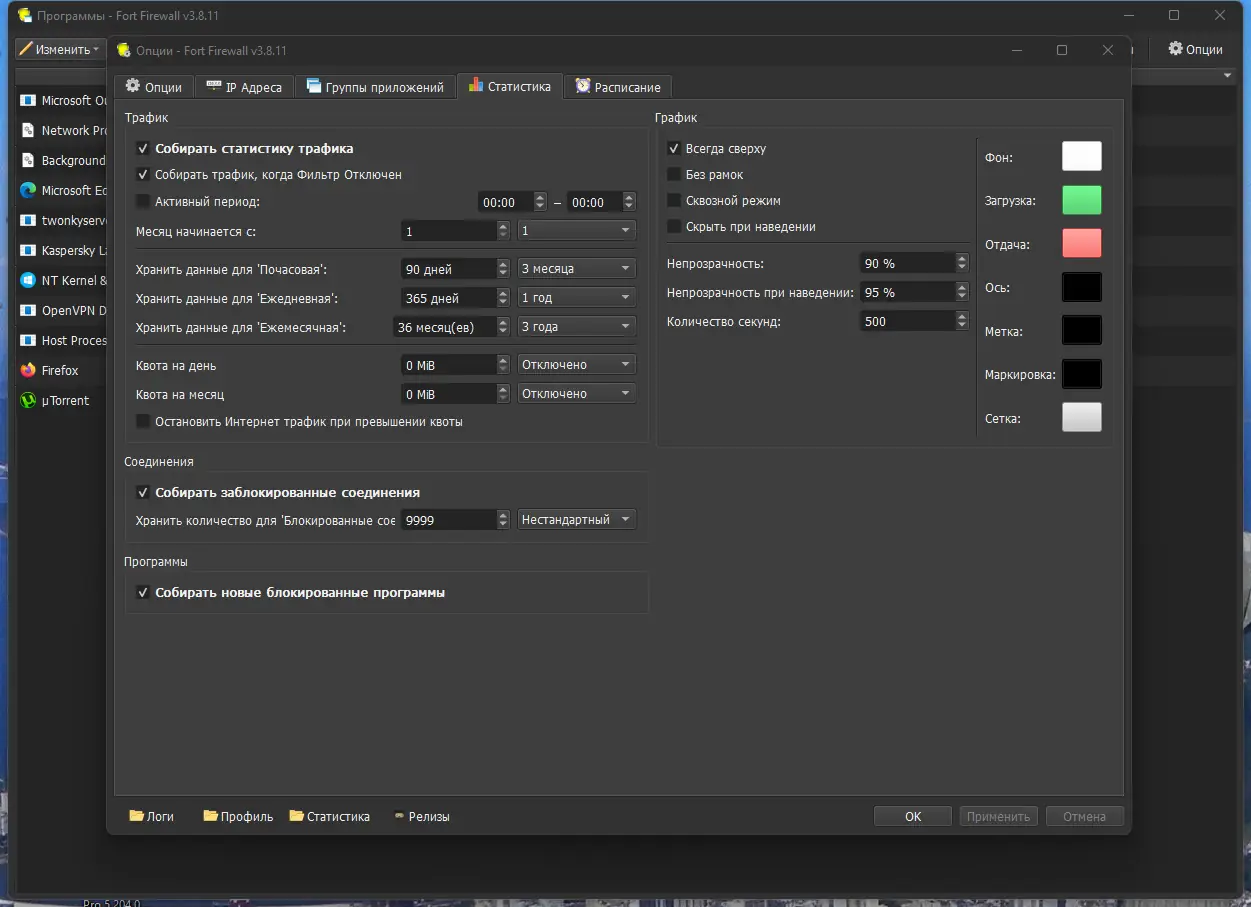Pick the Загрузка green color swatch
Screen dimensions: 1251x907
click(x=1081, y=200)
